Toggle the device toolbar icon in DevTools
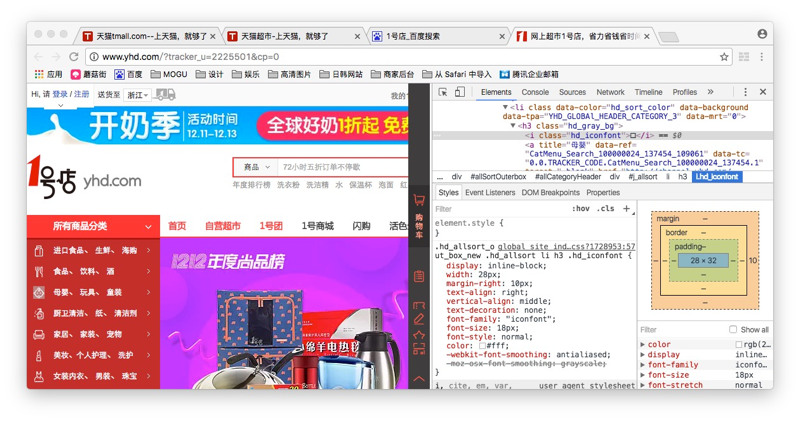 tap(460, 92)
